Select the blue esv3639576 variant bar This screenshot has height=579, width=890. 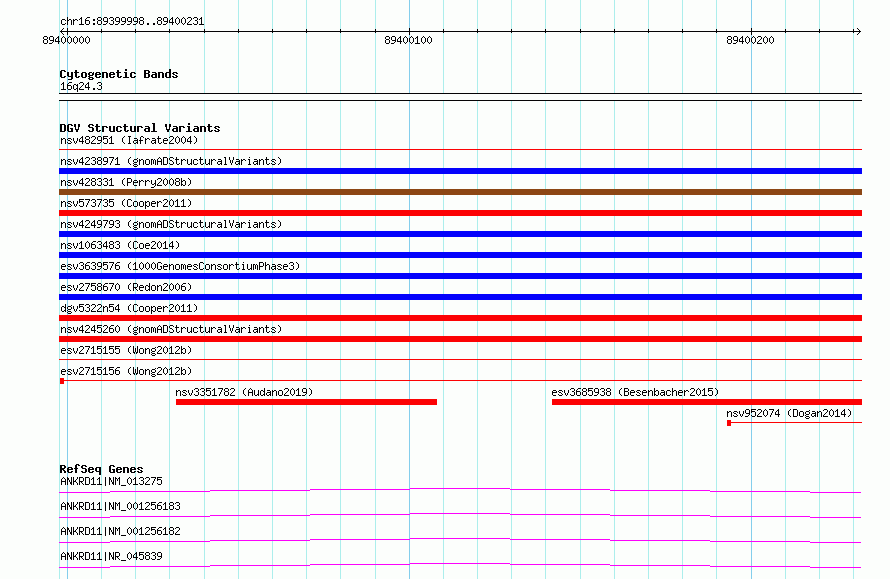(460, 276)
